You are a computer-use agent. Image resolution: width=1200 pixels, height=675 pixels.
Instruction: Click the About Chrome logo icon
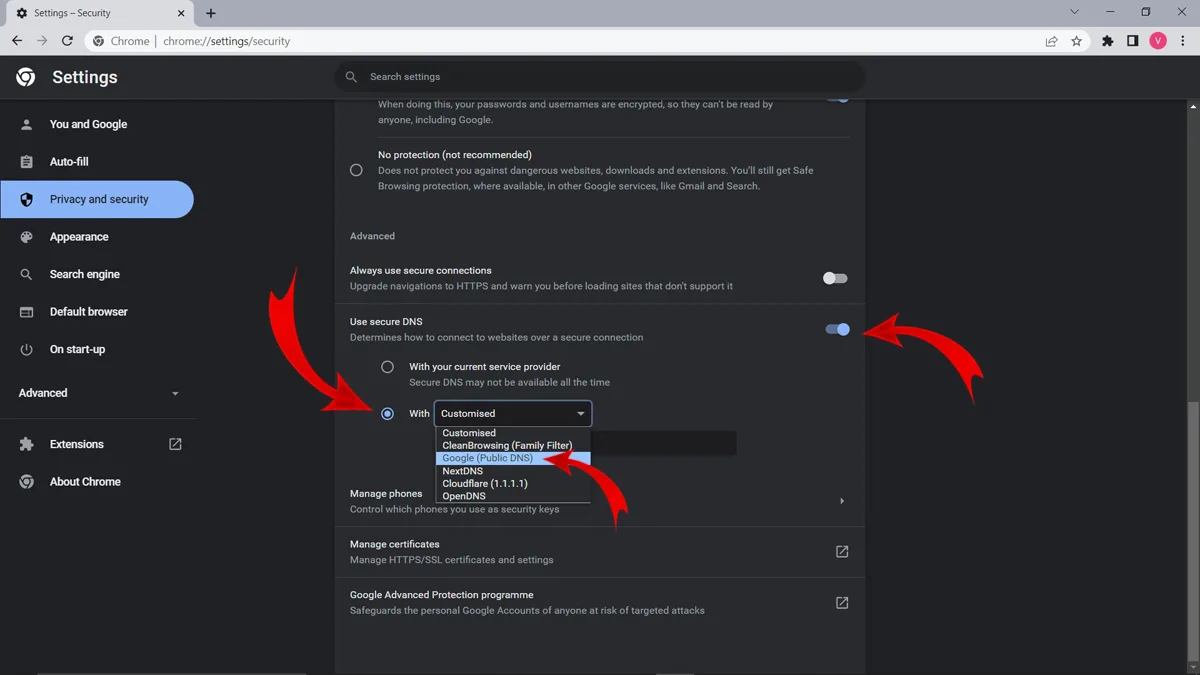[27, 481]
